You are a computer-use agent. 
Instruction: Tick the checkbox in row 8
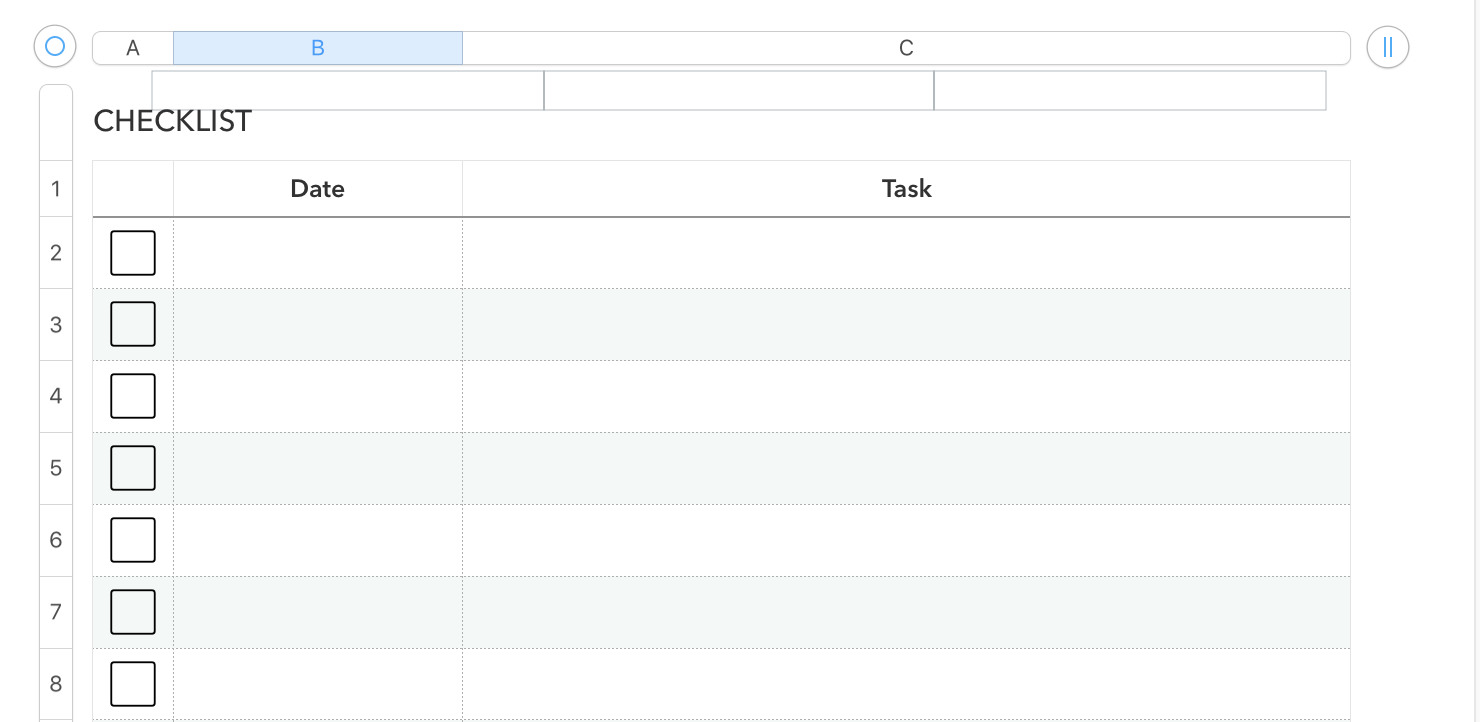(133, 684)
